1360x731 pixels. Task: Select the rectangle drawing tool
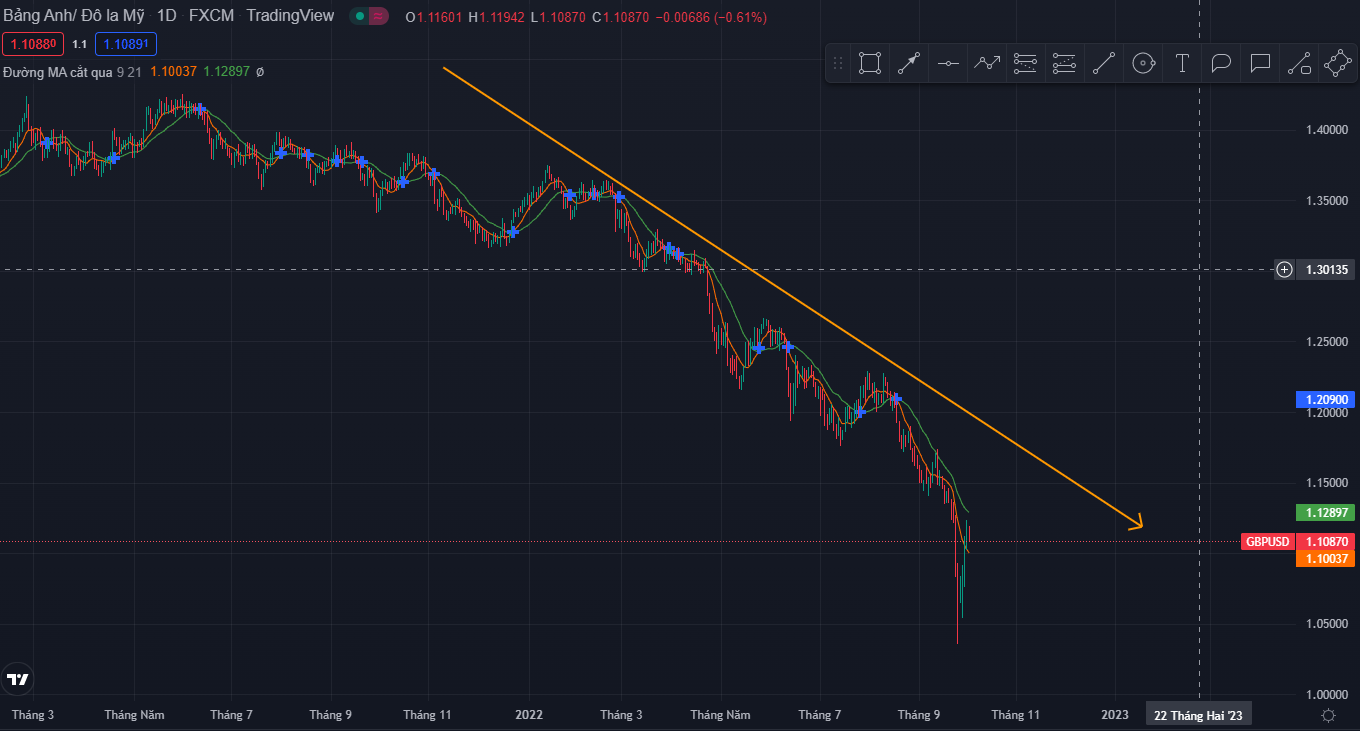click(x=870, y=64)
